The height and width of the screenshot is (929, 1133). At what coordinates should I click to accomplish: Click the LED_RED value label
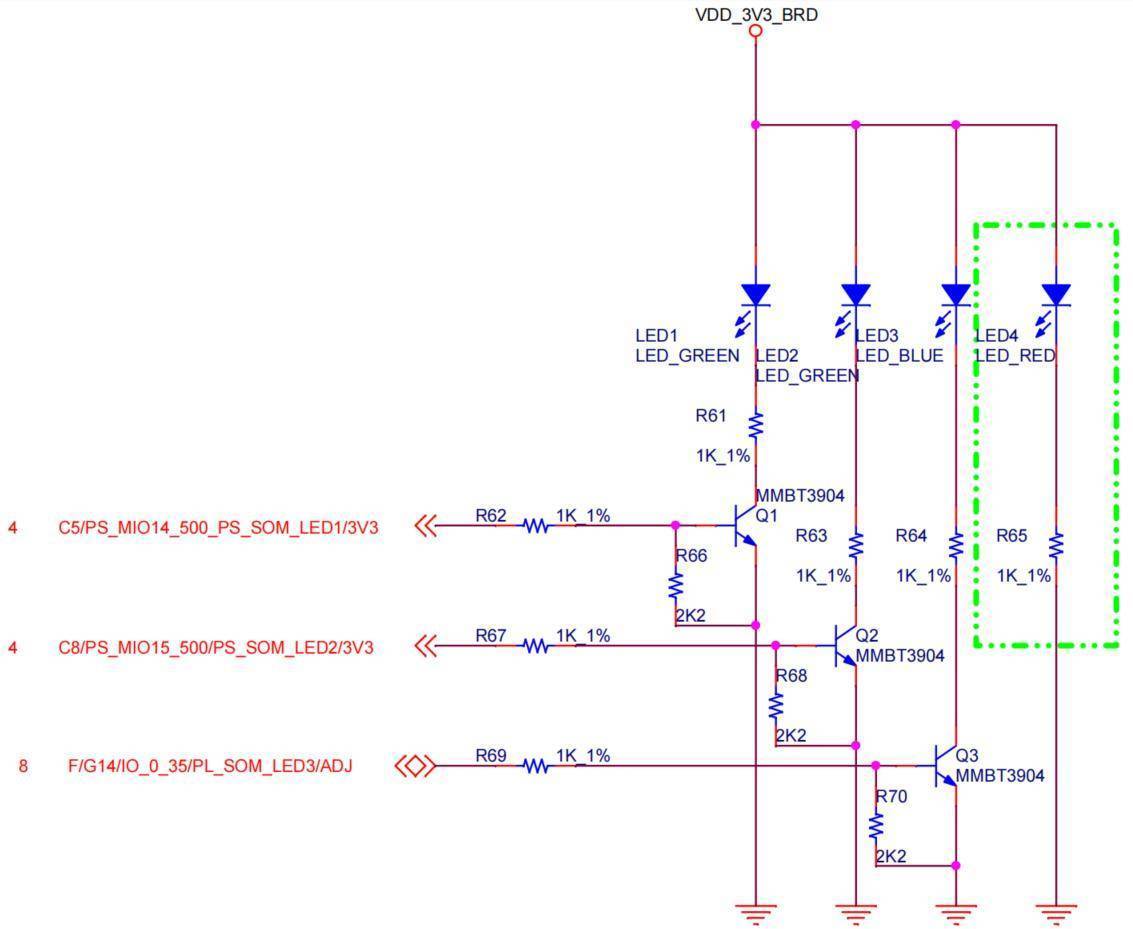click(1015, 355)
